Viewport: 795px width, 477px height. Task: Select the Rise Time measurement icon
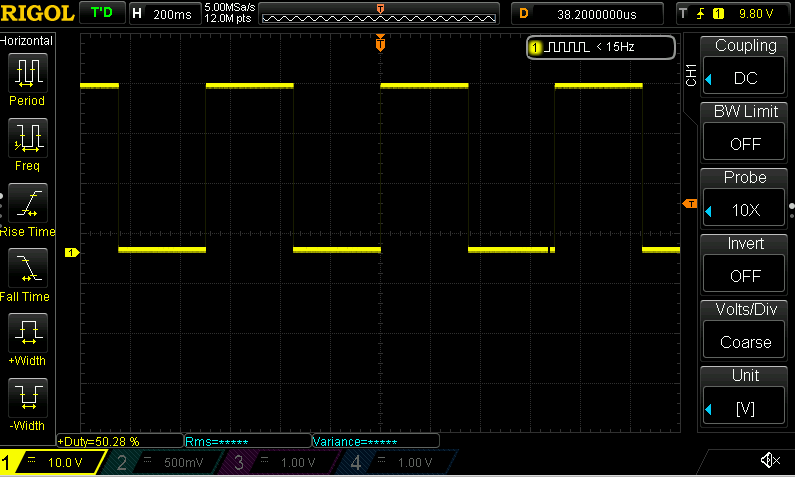pos(28,203)
